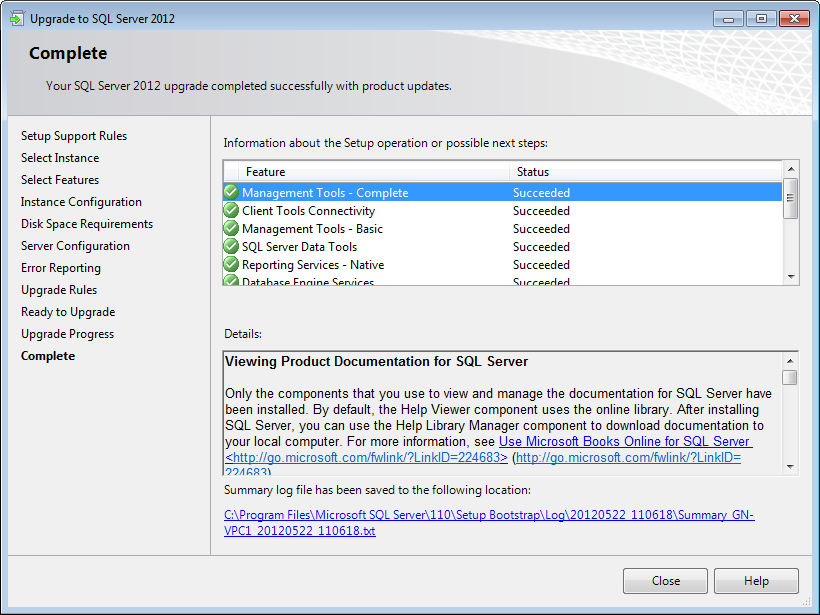This screenshot has height=615, width=820.
Task: Click the Upgrade Progress step
Action: click(67, 334)
